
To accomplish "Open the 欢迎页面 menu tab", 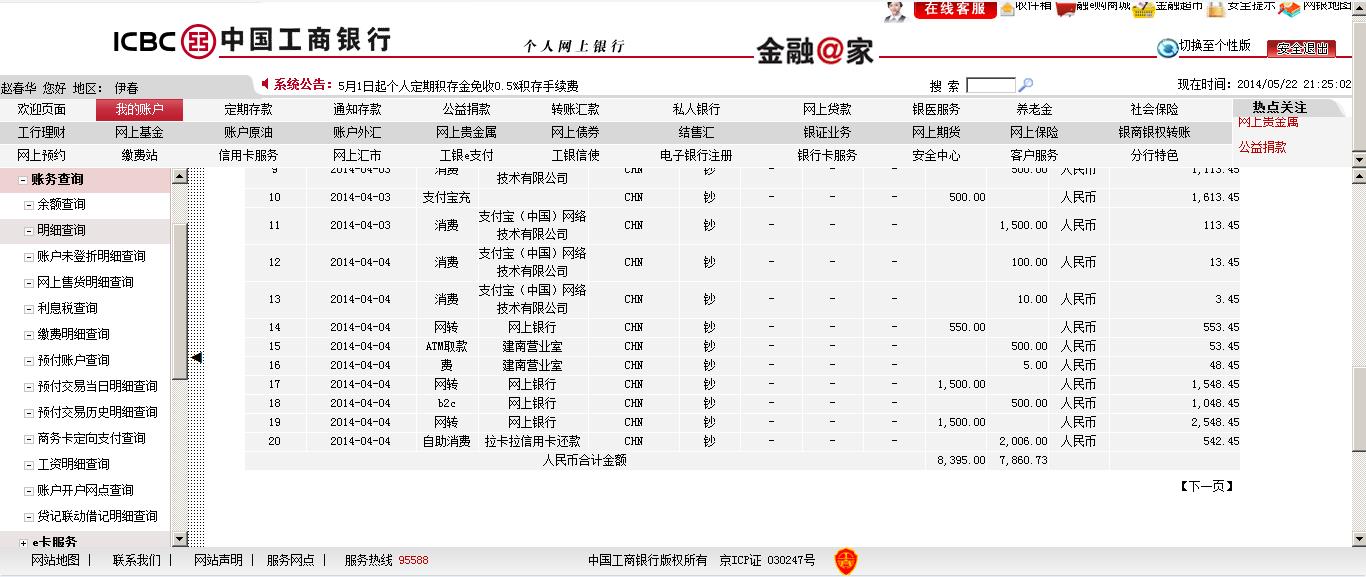I will [42, 109].
